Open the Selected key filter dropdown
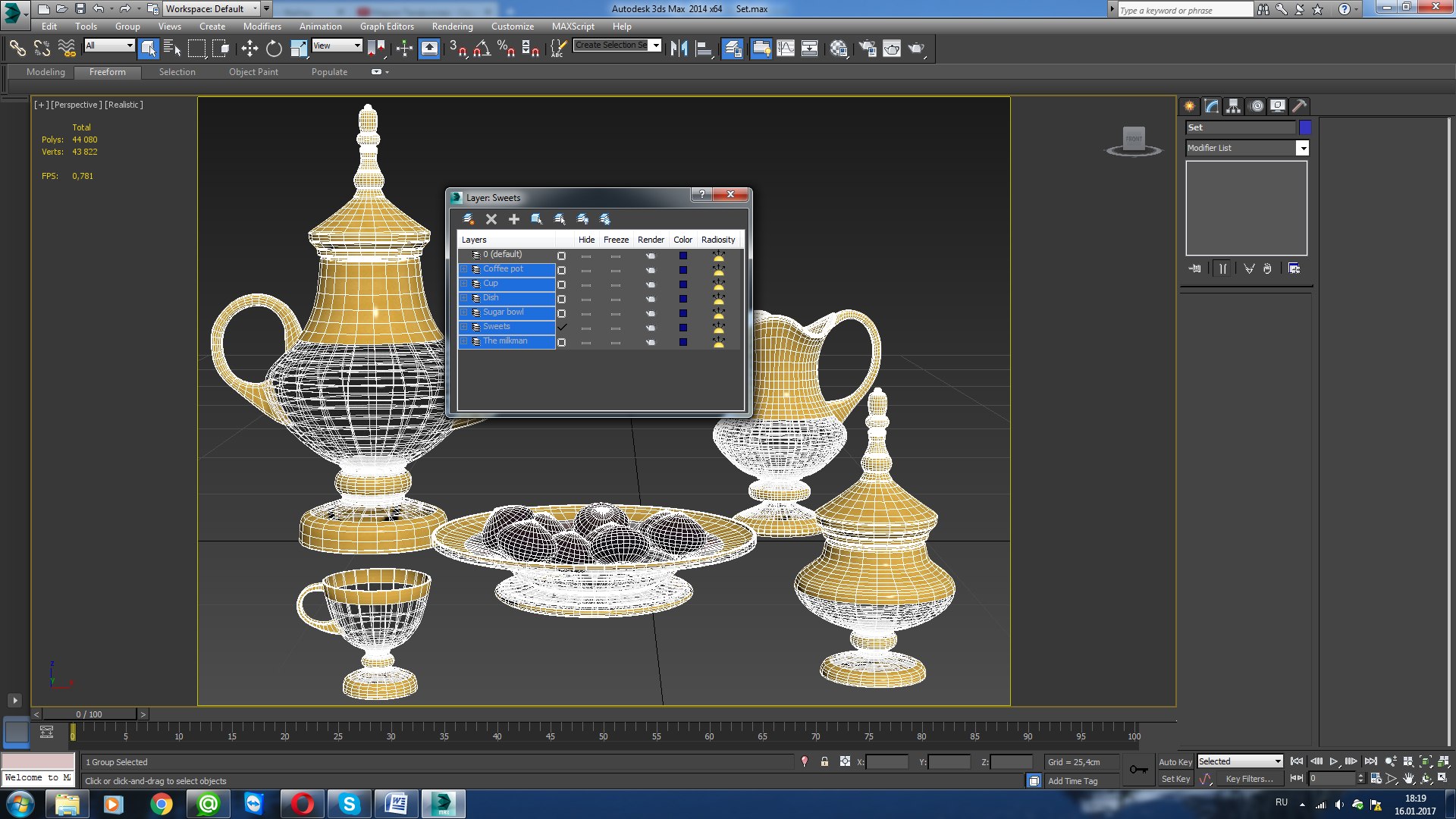This screenshot has height=819, width=1456. pos(1240,761)
